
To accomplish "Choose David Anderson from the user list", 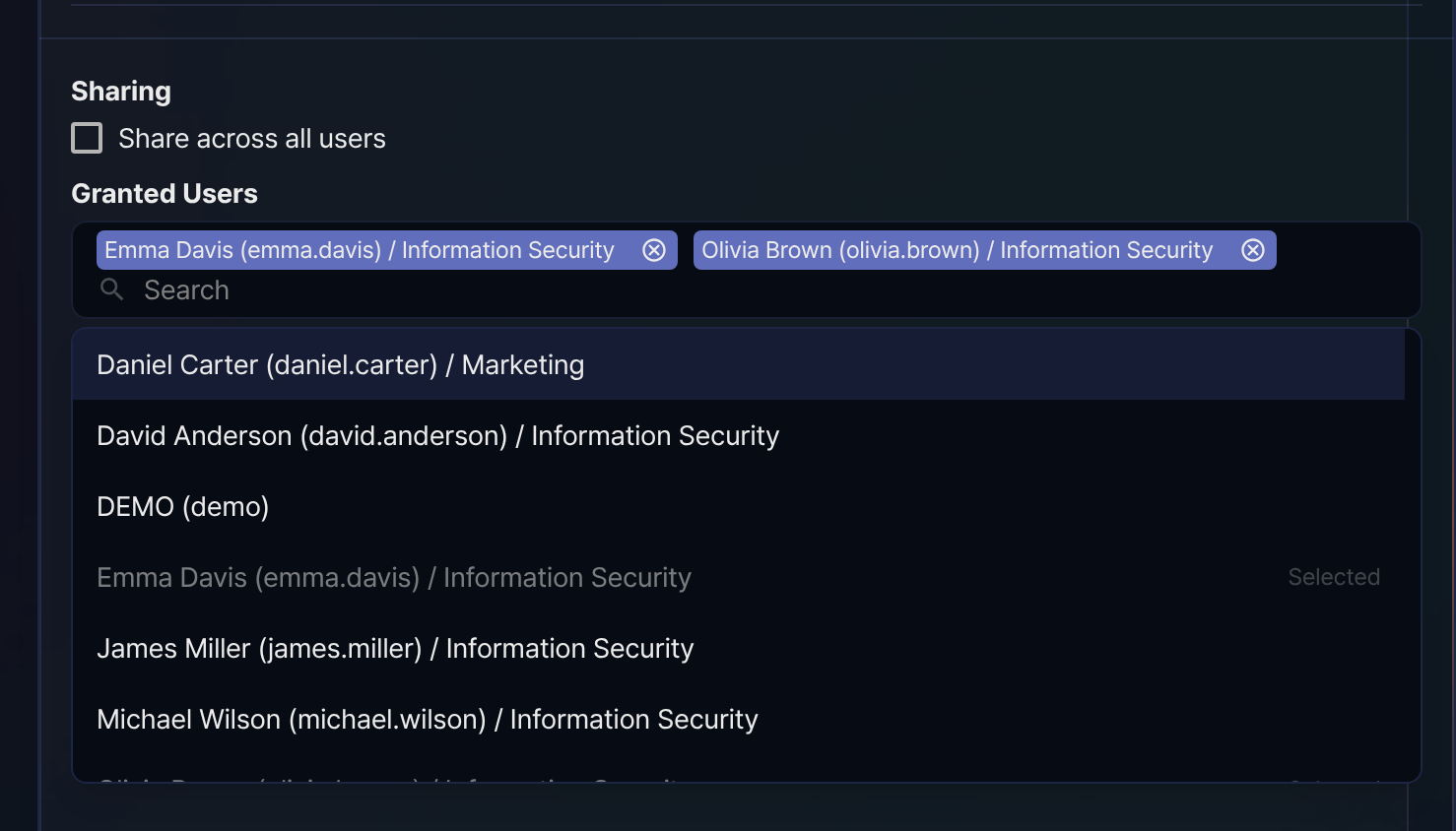I will 739,435.
